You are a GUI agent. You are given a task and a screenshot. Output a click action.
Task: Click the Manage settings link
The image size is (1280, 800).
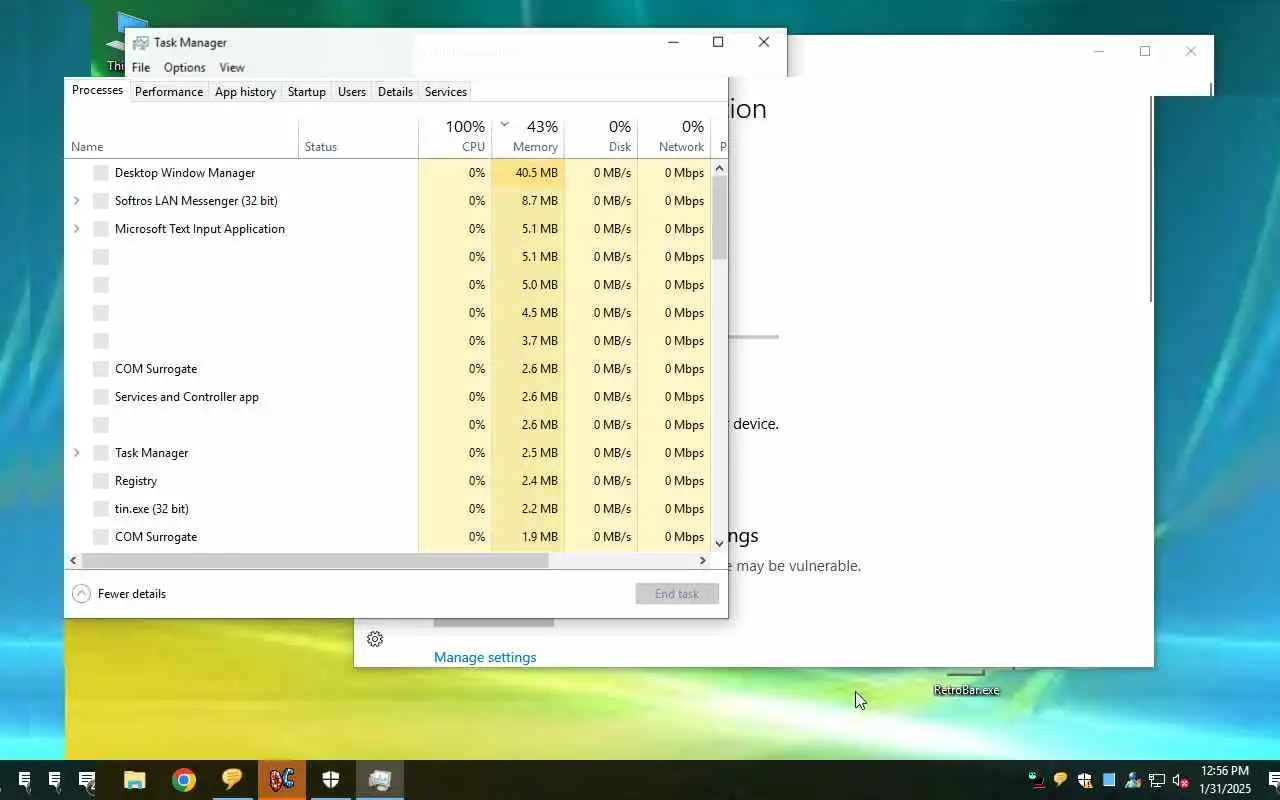pyautogui.click(x=485, y=657)
